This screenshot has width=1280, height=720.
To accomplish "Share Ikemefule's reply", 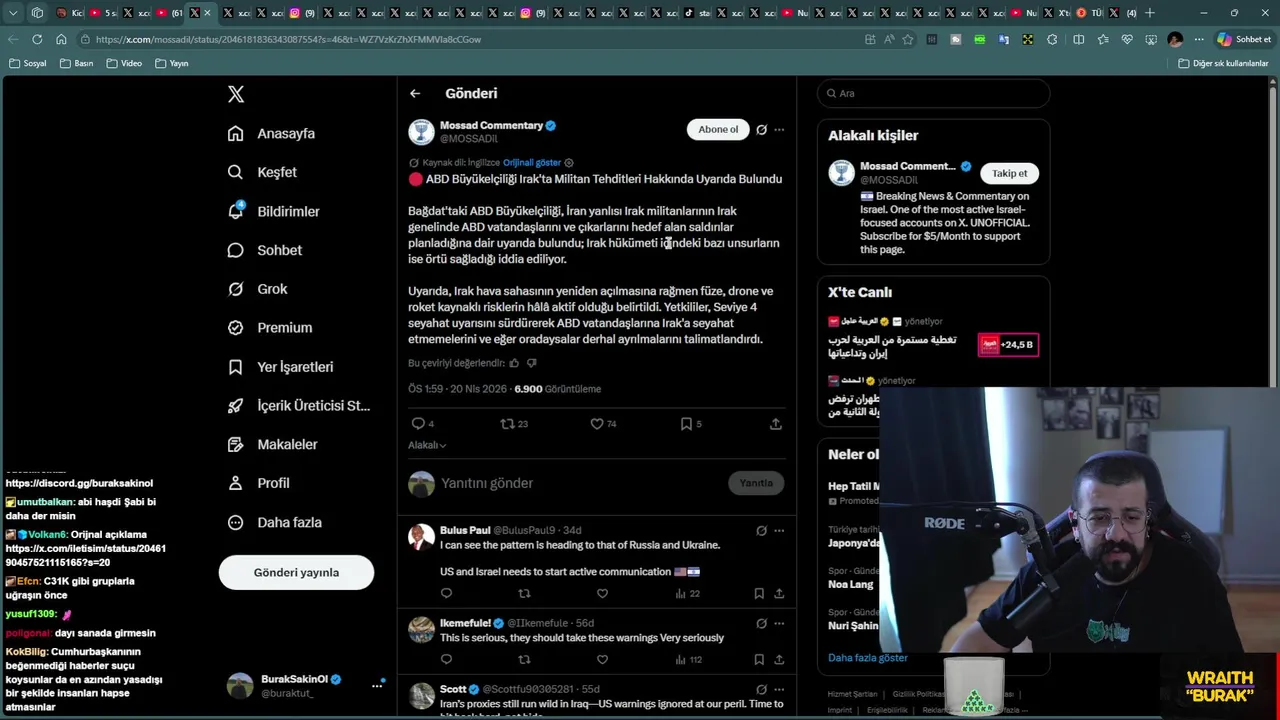I will pyautogui.click(x=779, y=659).
